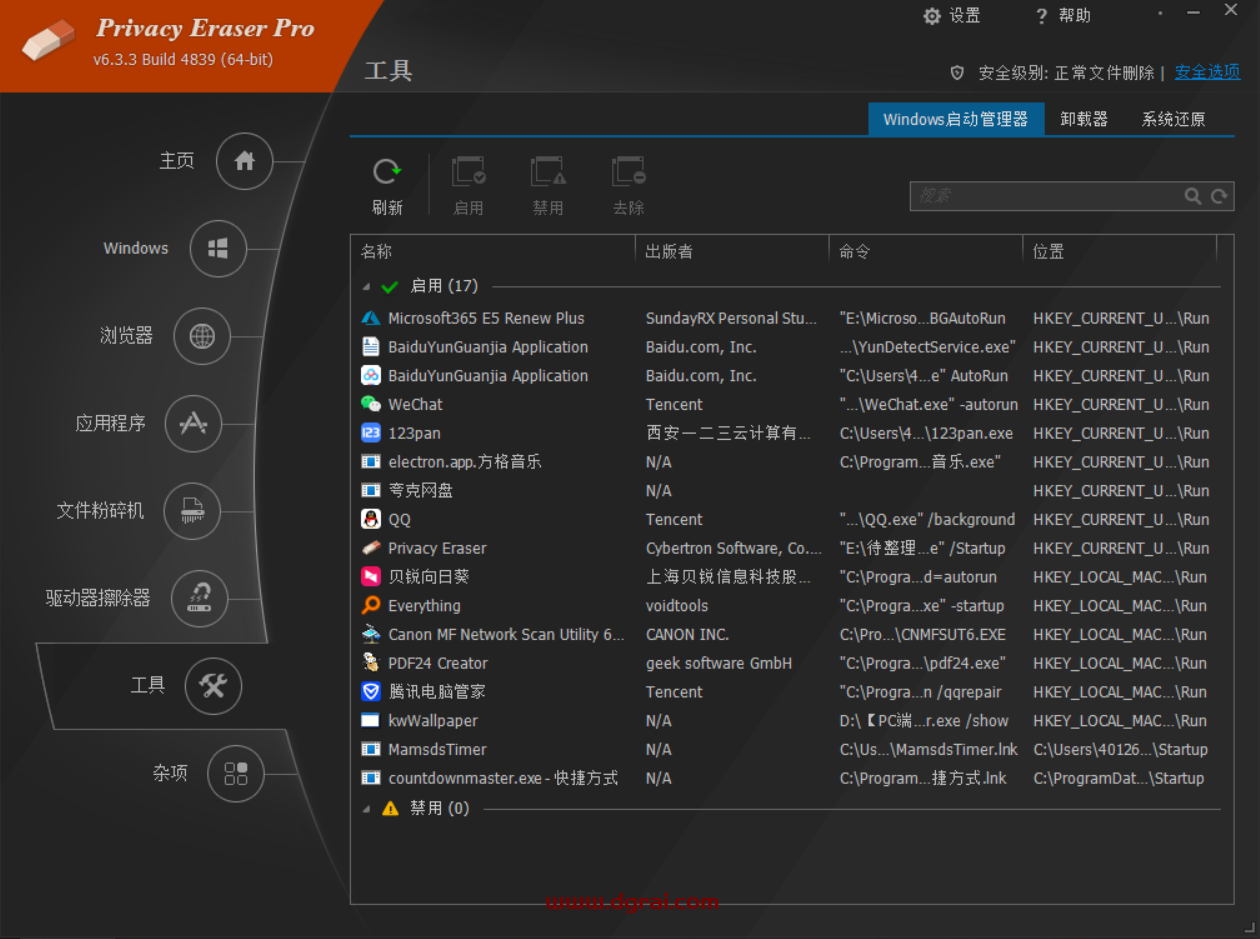Select the 夸克网盘 row
The width and height of the screenshot is (1260, 939).
[x=785, y=490]
